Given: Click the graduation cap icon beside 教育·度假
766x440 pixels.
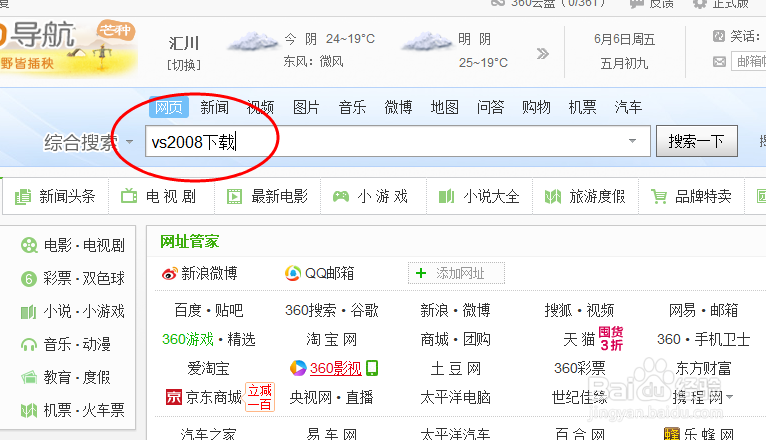Looking at the screenshot, I should (x=29, y=377).
